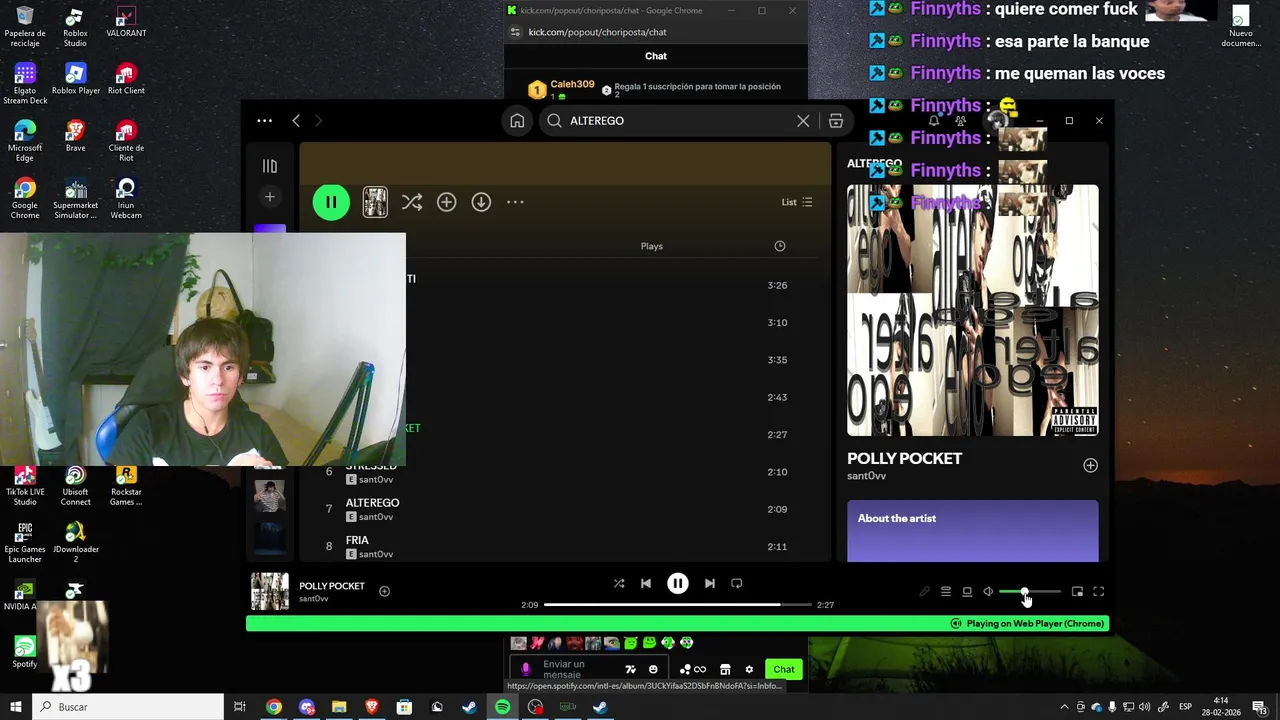
Task: Send message with green Chat button
Action: tap(784, 670)
